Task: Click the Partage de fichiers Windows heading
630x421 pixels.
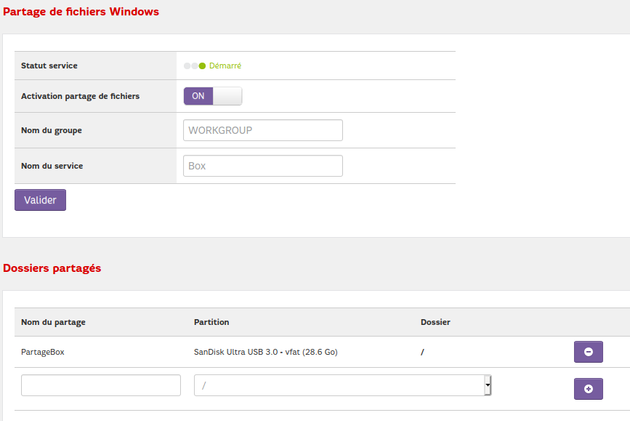Action: pyautogui.click(x=81, y=11)
